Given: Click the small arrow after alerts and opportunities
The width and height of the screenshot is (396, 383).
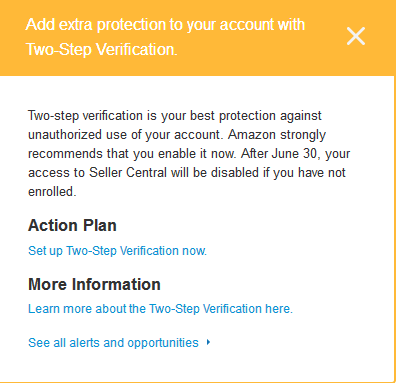Looking at the screenshot, I should pos(208,342).
